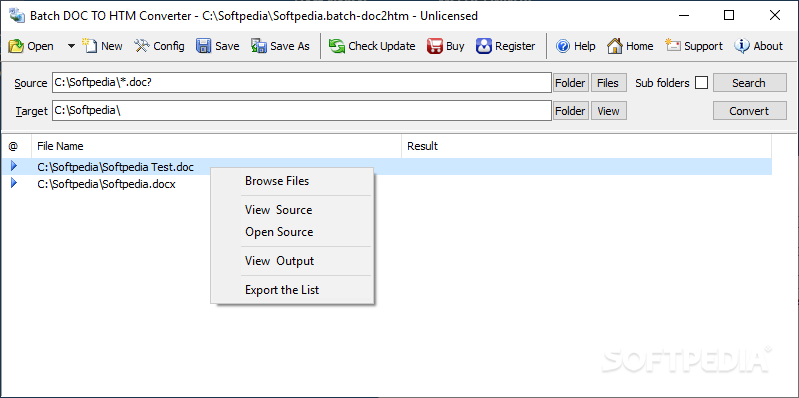Screen dimensions: 799x398
Task: Click the Open folder icon in toolbar
Action: (x=16, y=46)
